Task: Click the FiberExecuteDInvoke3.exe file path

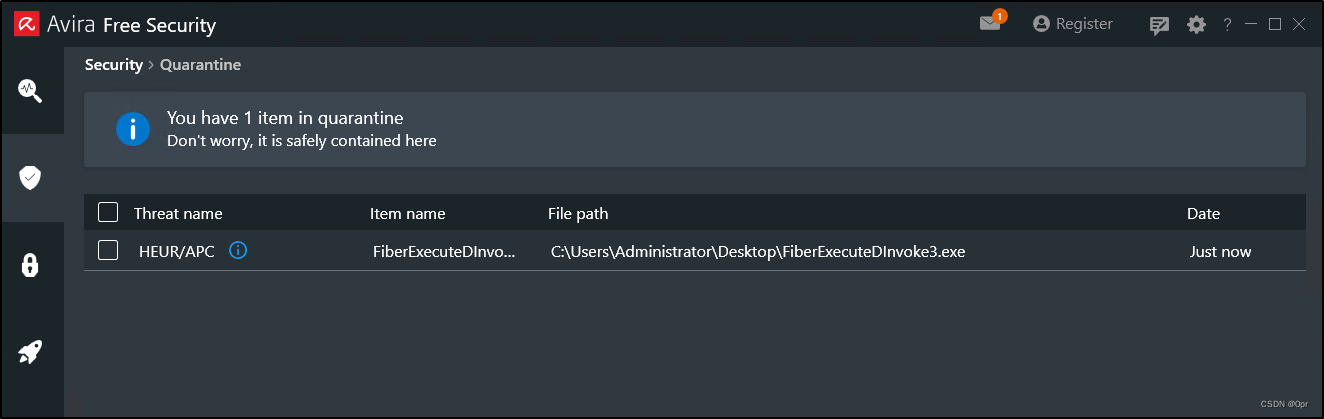Action: (x=758, y=251)
